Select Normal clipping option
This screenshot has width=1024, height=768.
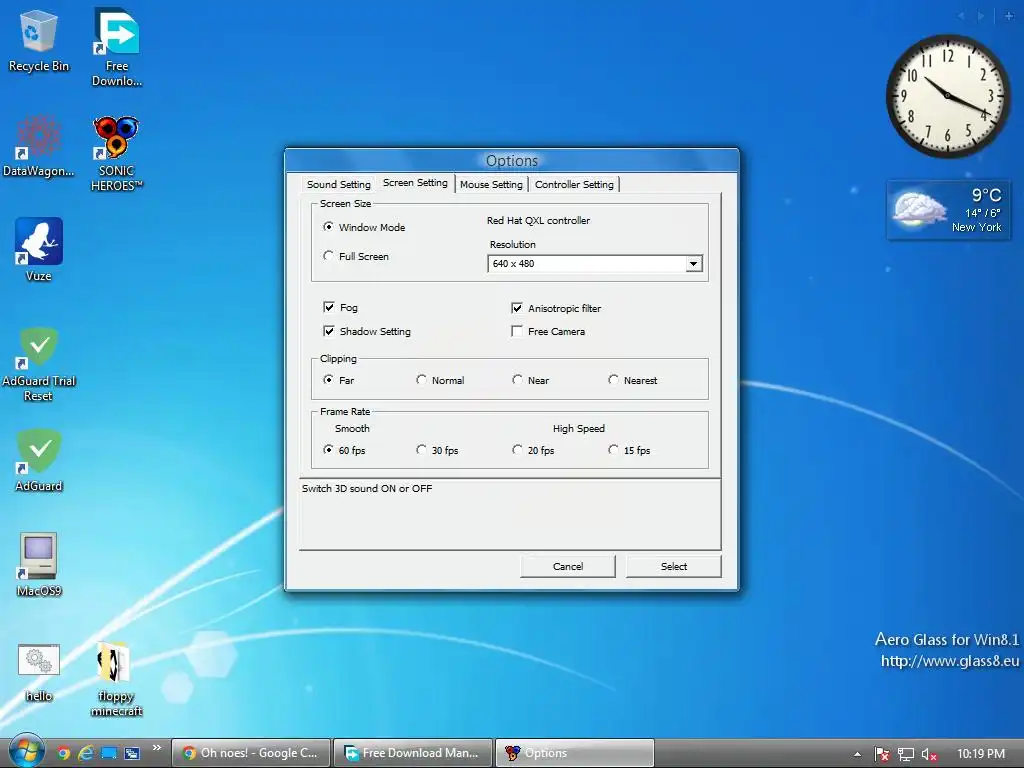[x=422, y=380]
